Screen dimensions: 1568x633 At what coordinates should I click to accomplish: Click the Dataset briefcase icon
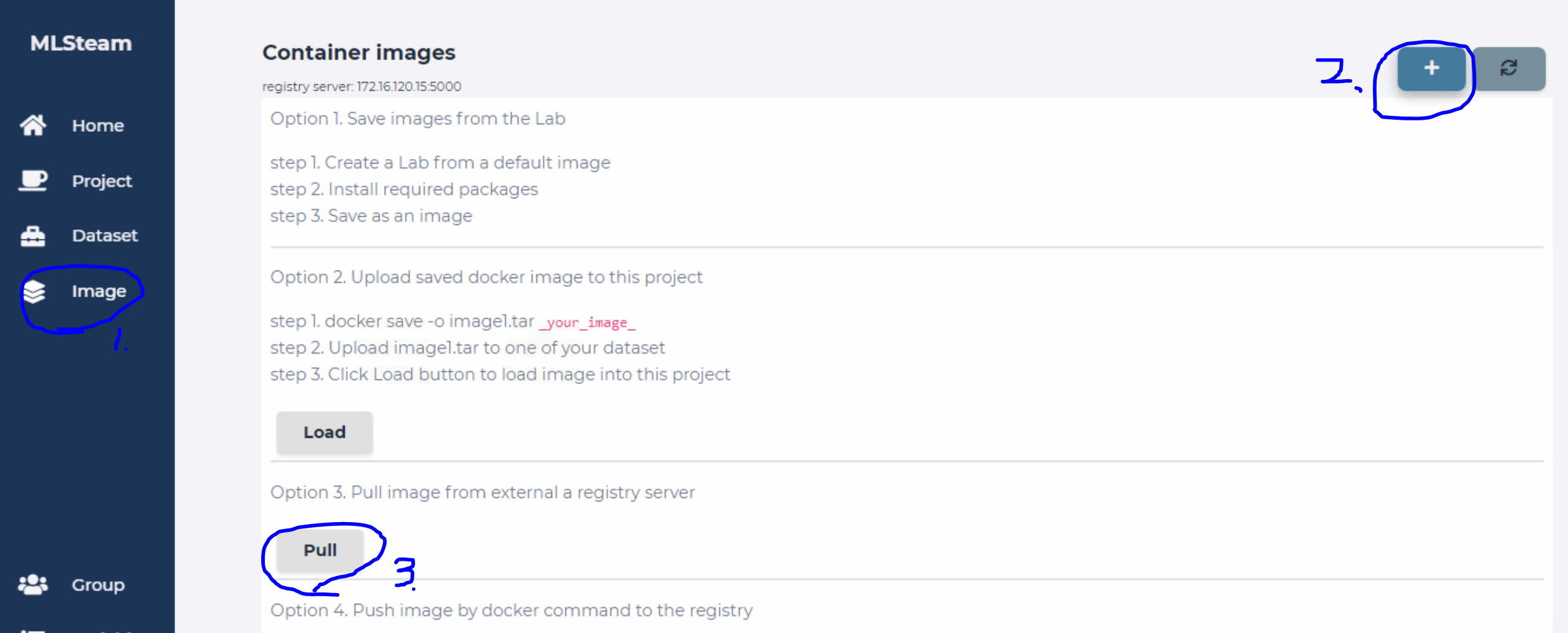tap(33, 236)
